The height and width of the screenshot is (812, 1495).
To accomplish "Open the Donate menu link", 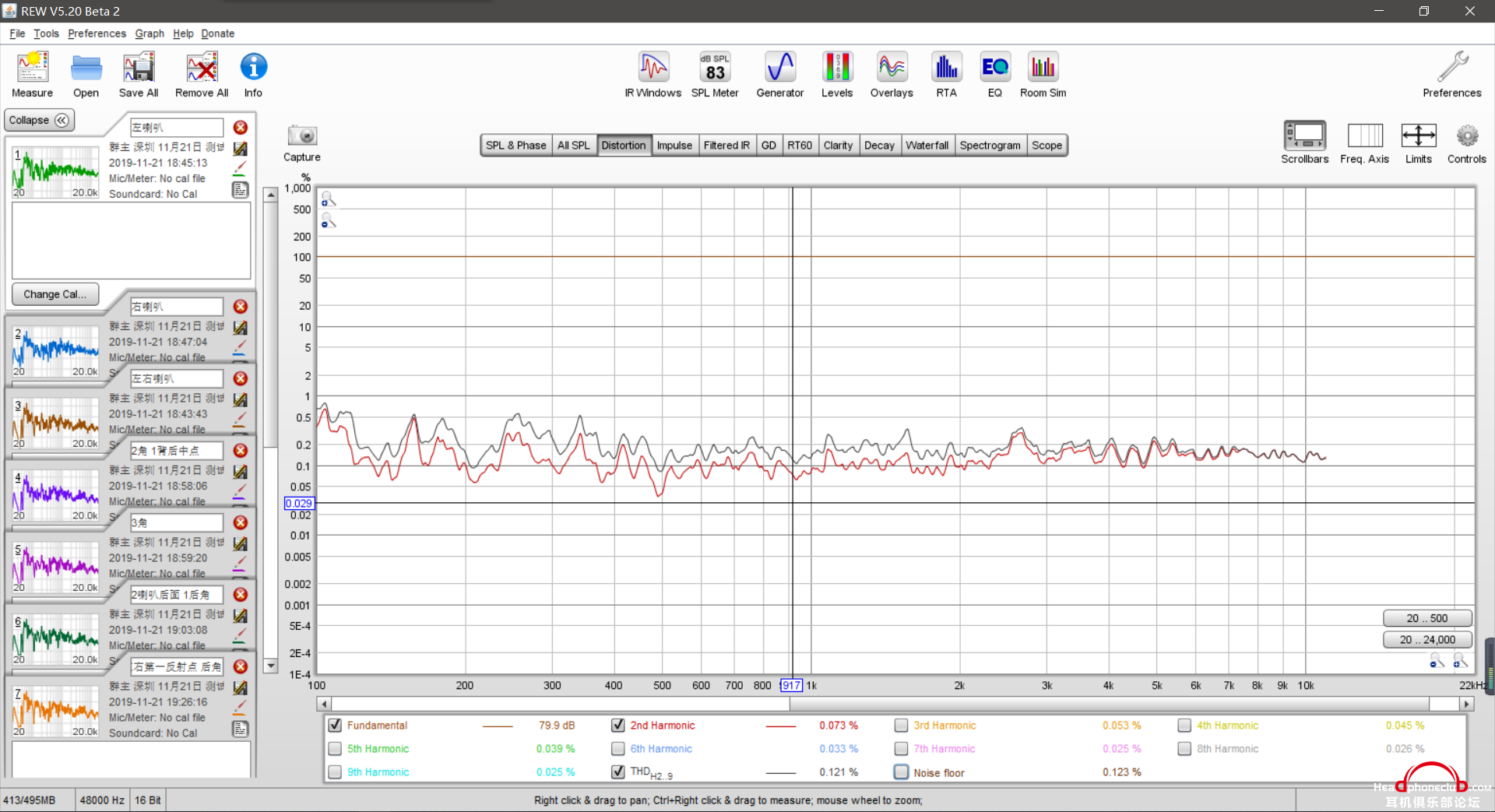I will (x=217, y=33).
